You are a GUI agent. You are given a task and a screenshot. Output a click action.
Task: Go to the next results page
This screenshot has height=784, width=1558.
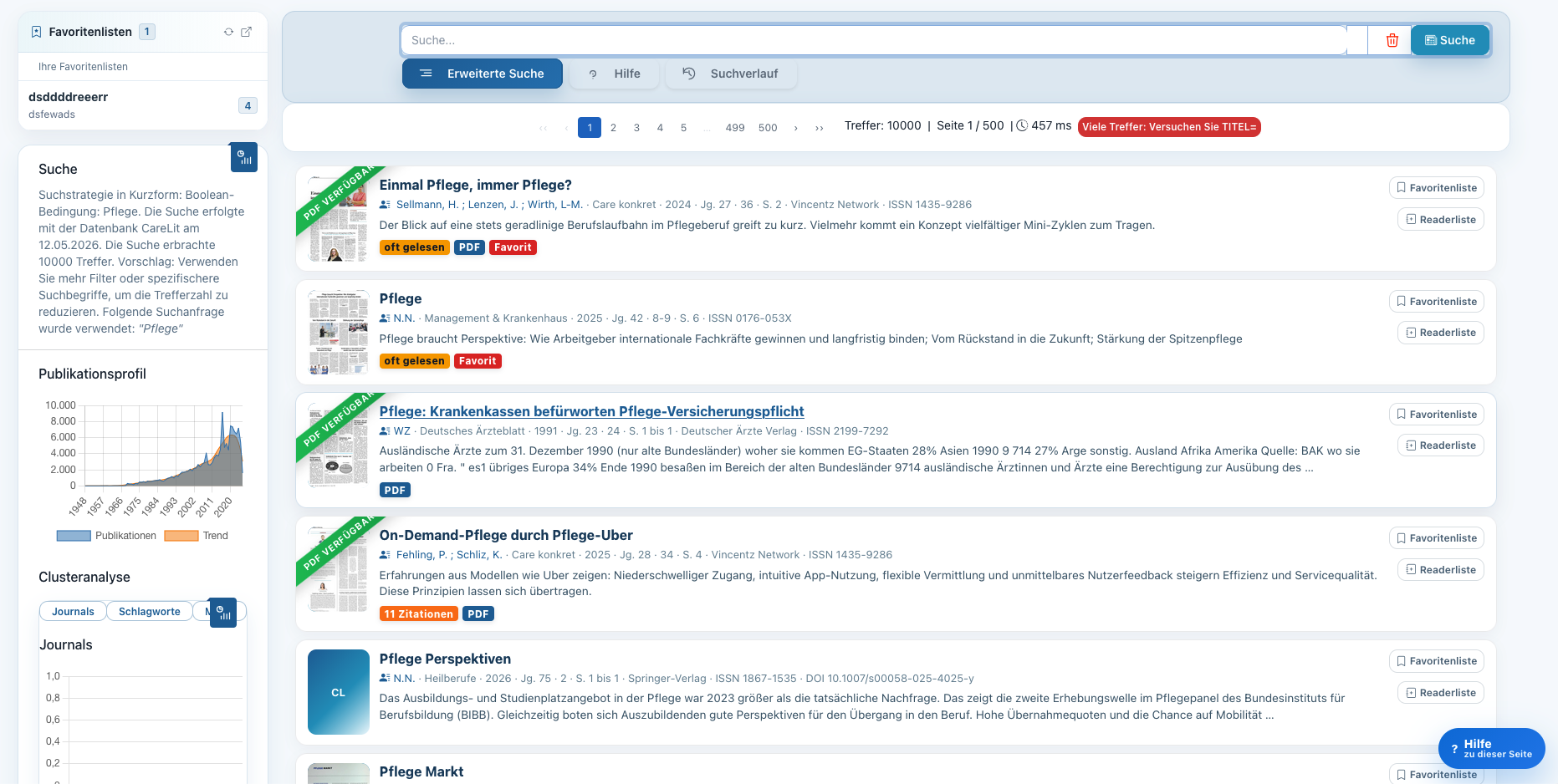pos(795,128)
